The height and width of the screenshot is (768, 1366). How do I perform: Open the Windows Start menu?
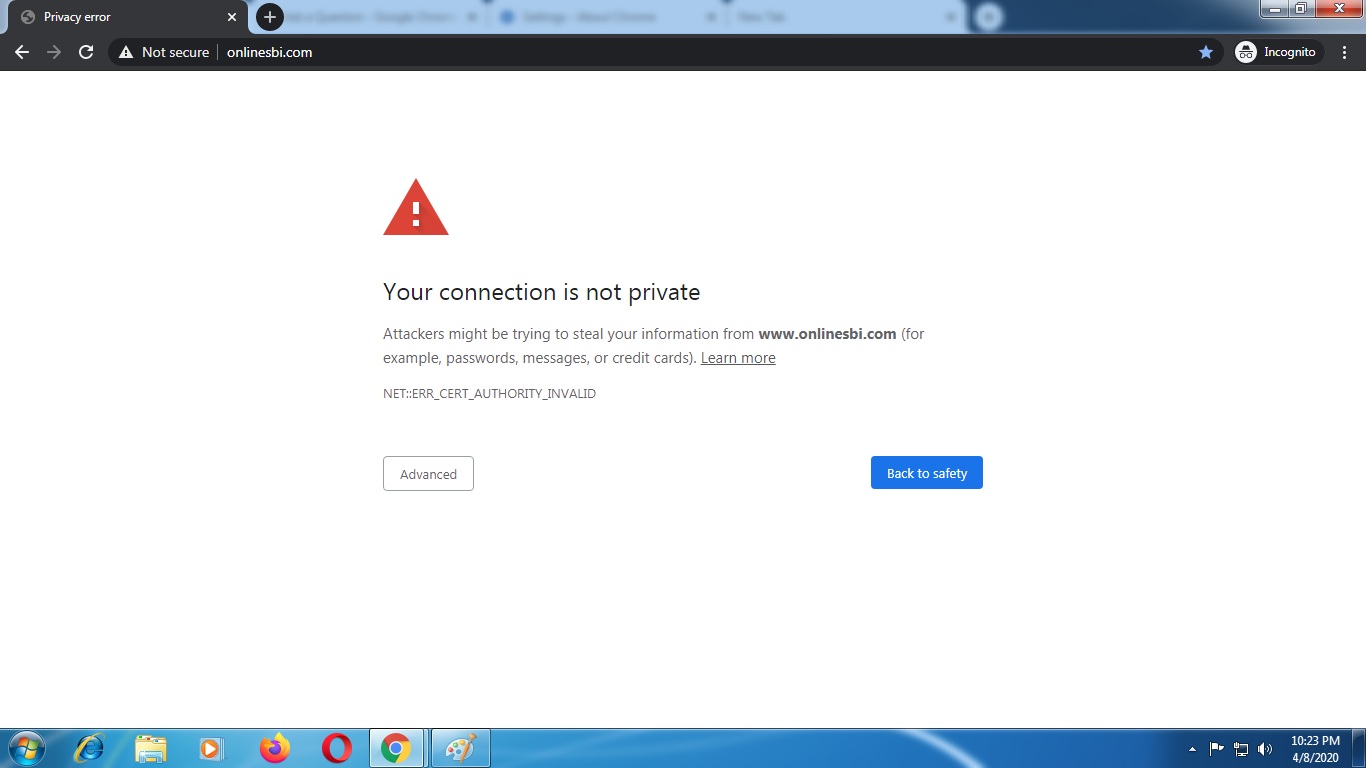[x=25, y=748]
